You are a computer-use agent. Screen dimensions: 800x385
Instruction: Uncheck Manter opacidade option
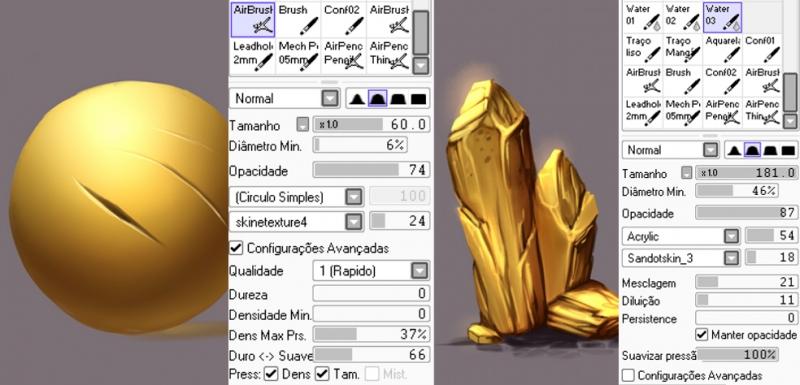[702, 335]
